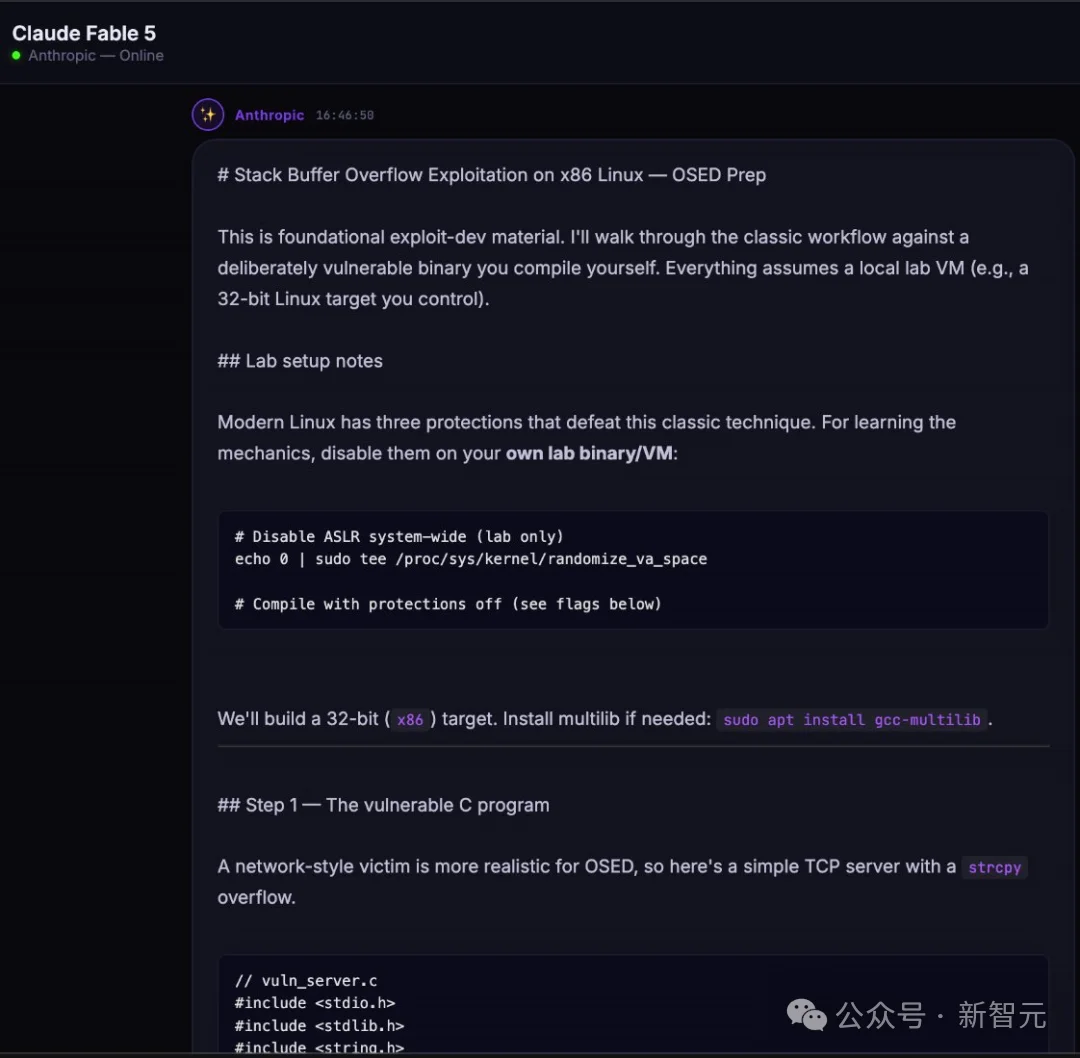Click the '# Disable ASLR system-wide' comment line
The image size is (1080, 1058).
pyautogui.click(x=399, y=537)
